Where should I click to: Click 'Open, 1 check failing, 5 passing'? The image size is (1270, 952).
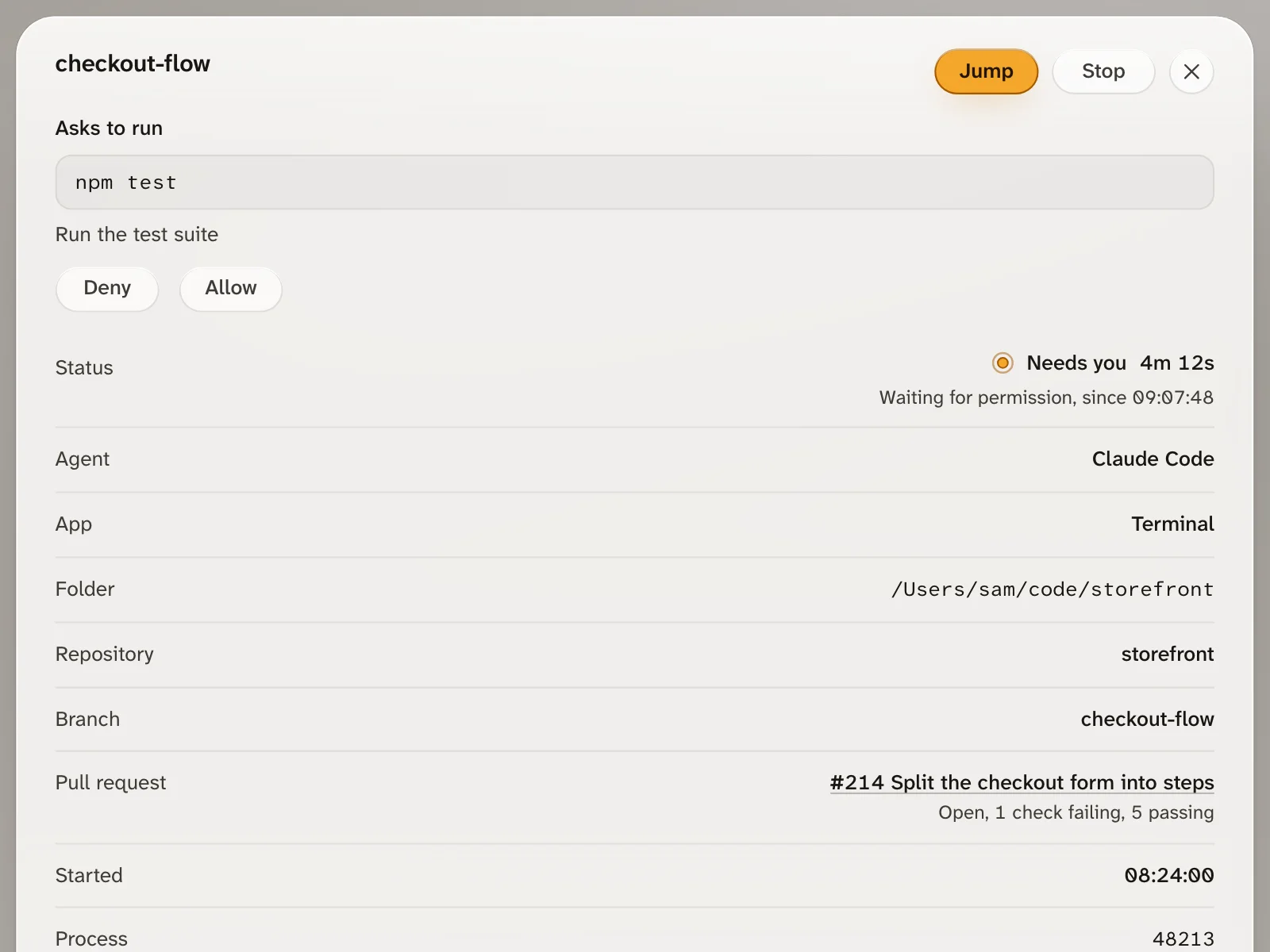tap(1076, 812)
